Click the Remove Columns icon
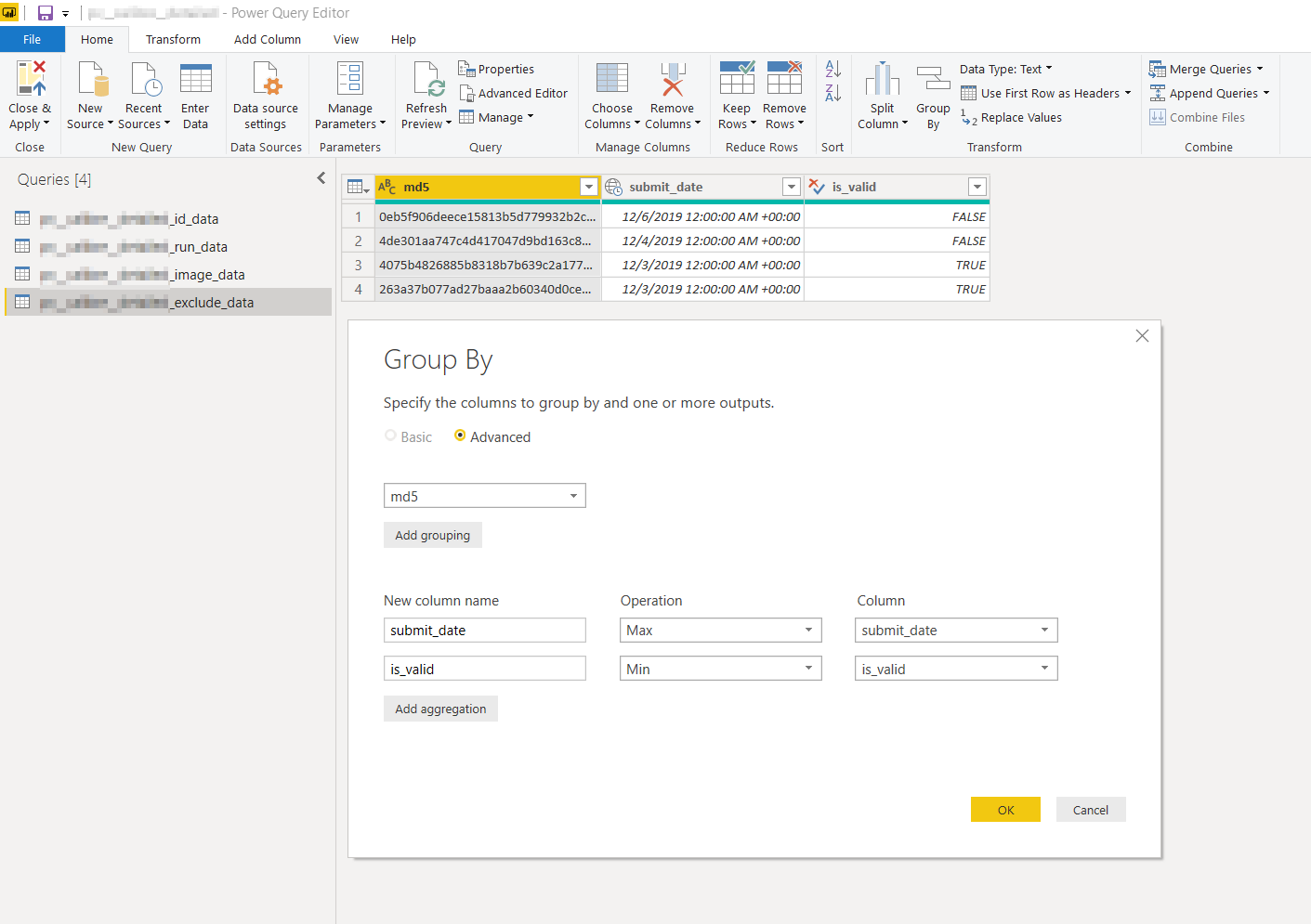 click(x=673, y=79)
